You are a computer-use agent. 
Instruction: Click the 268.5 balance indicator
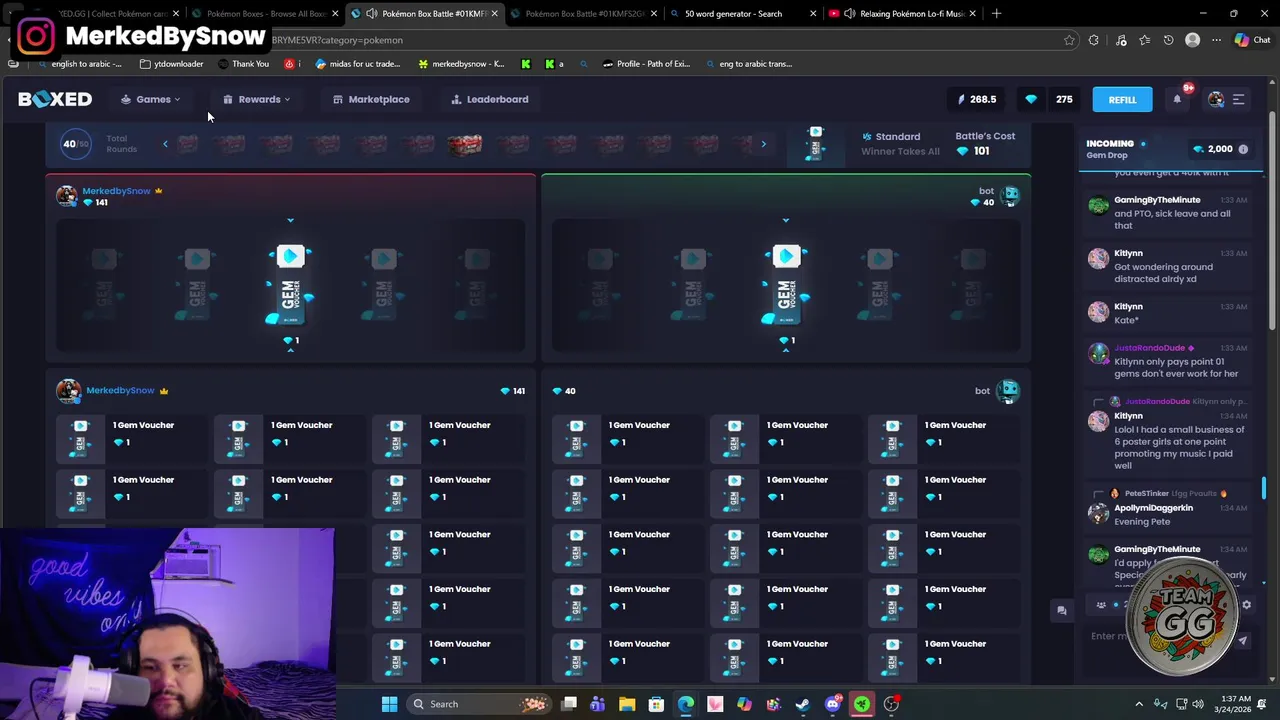(x=977, y=99)
